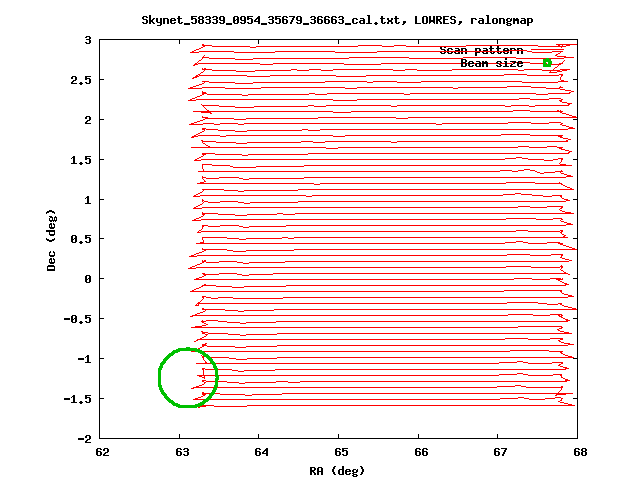The image size is (640, 480).
Task: Click Dec axis tick label 2
Action: click(x=88, y=120)
